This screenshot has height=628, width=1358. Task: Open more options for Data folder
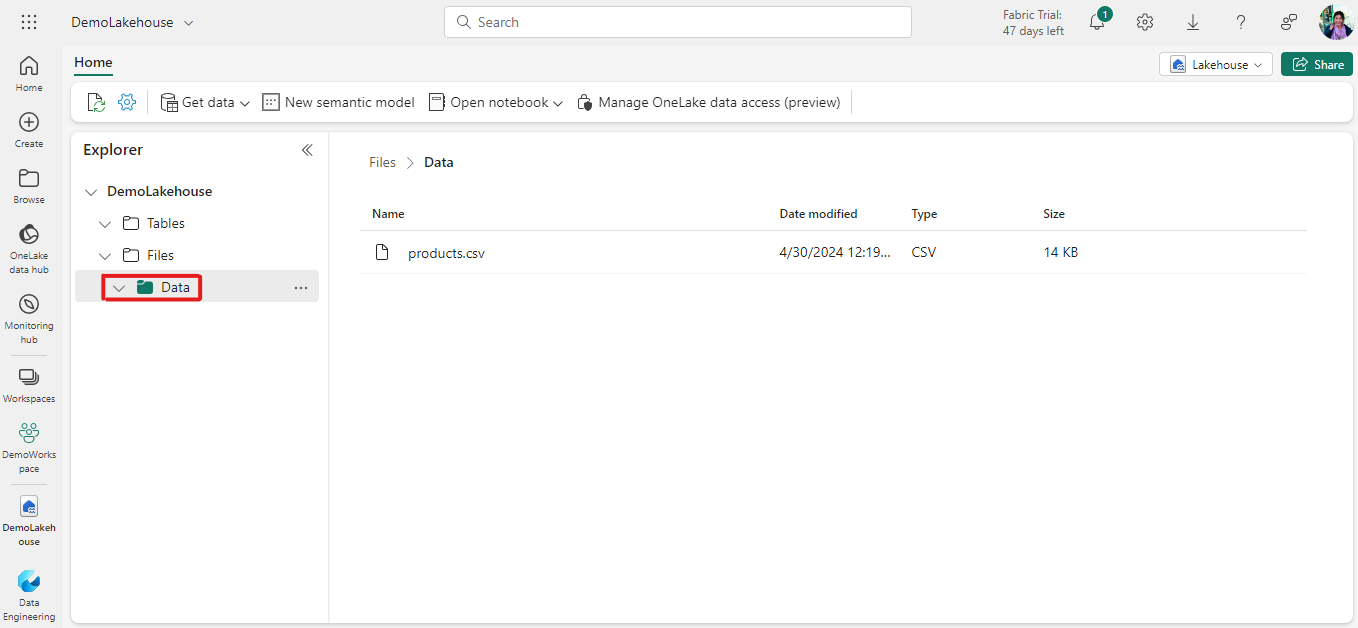(301, 287)
